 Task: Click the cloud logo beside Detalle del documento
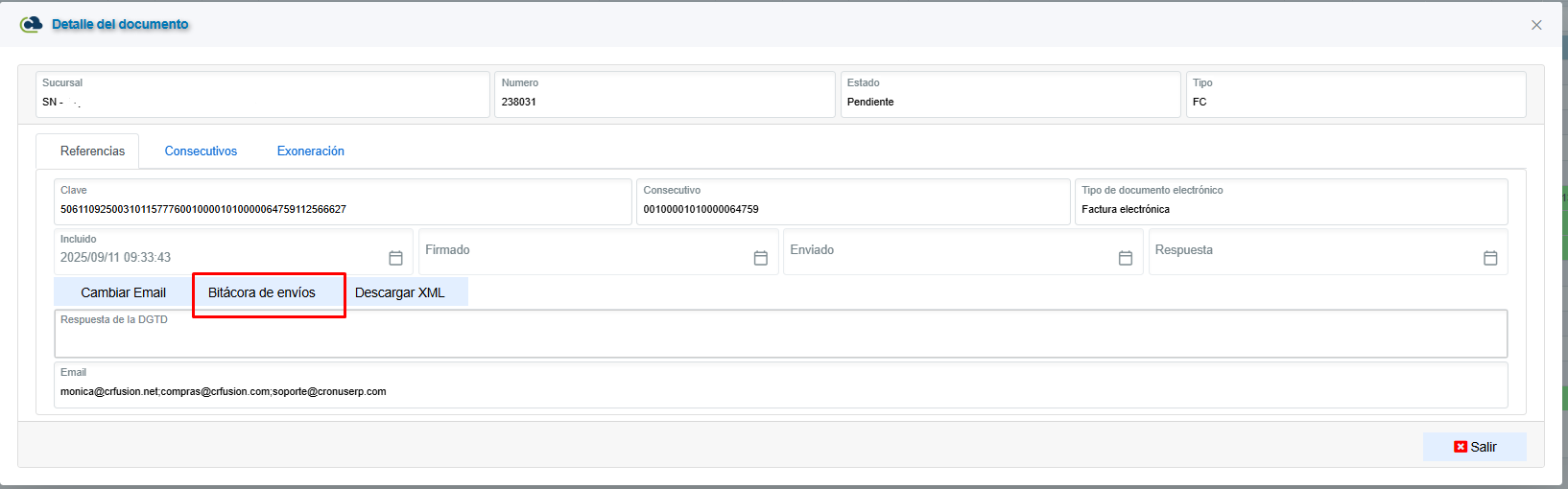point(32,24)
